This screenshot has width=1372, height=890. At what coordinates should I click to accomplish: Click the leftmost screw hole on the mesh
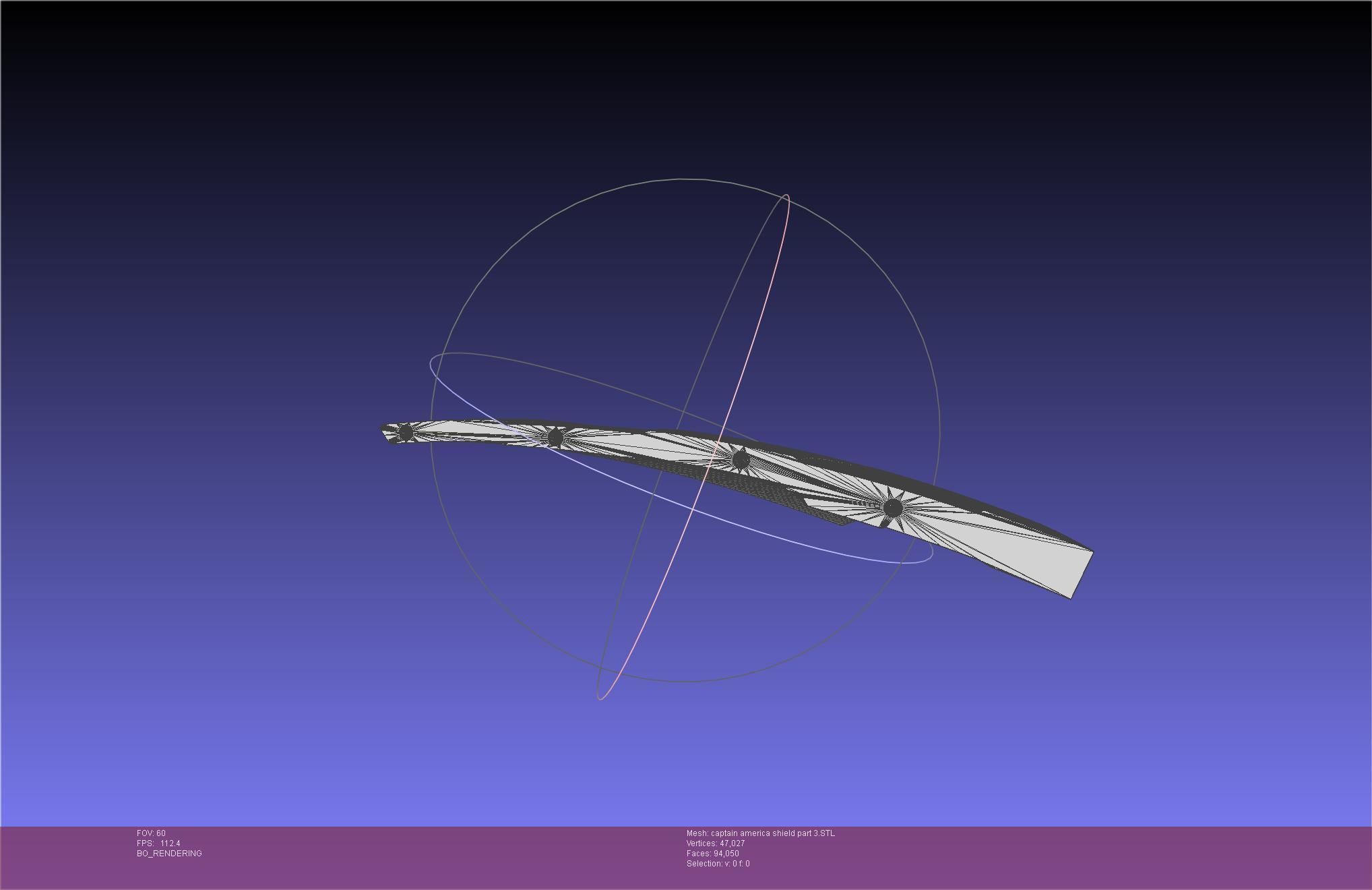click(405, 432)
